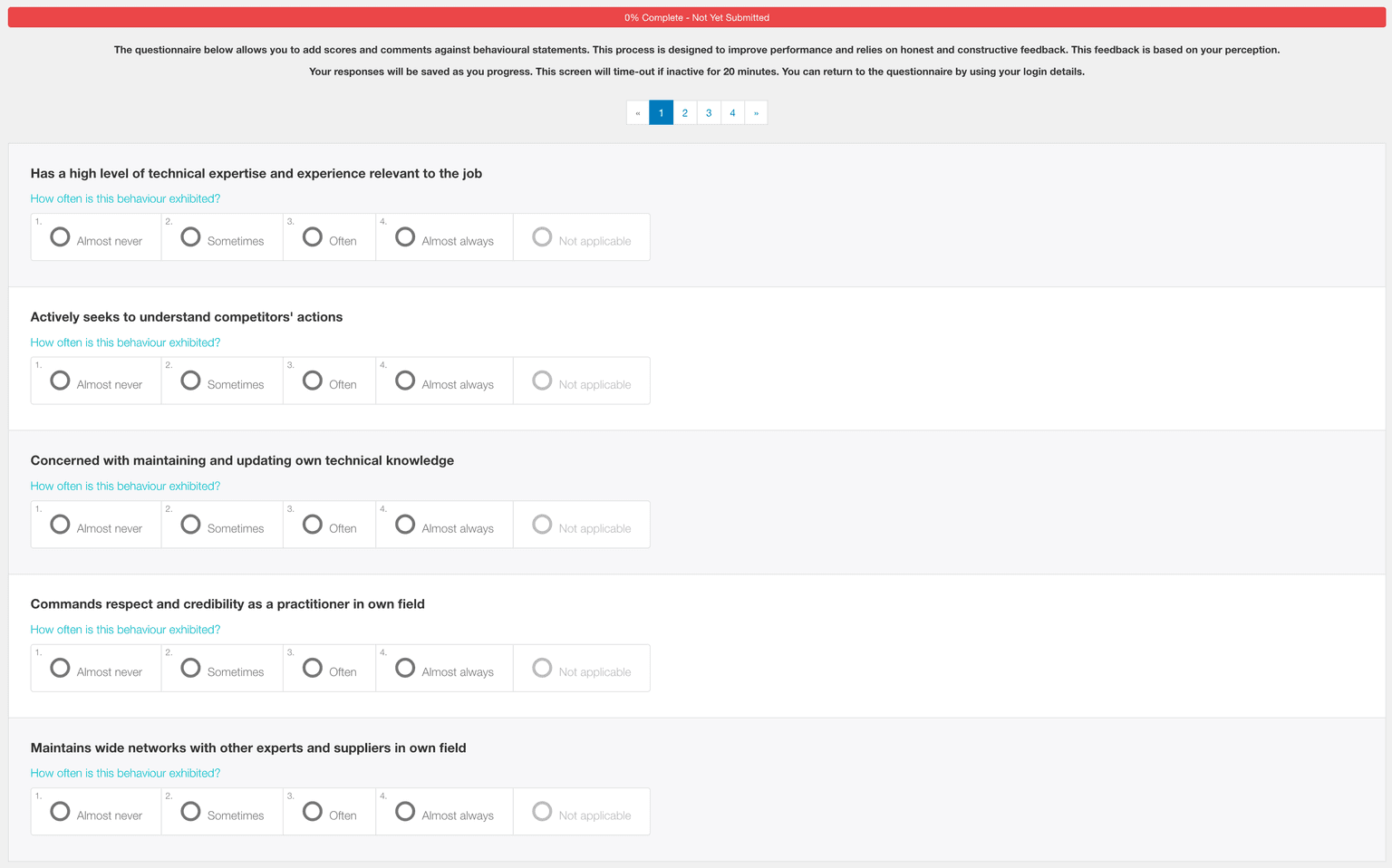Jump to page 4 of the questionnaire
Viewport: 1392px width, 868px height.
pyautogui.click(x=732, y=112)
